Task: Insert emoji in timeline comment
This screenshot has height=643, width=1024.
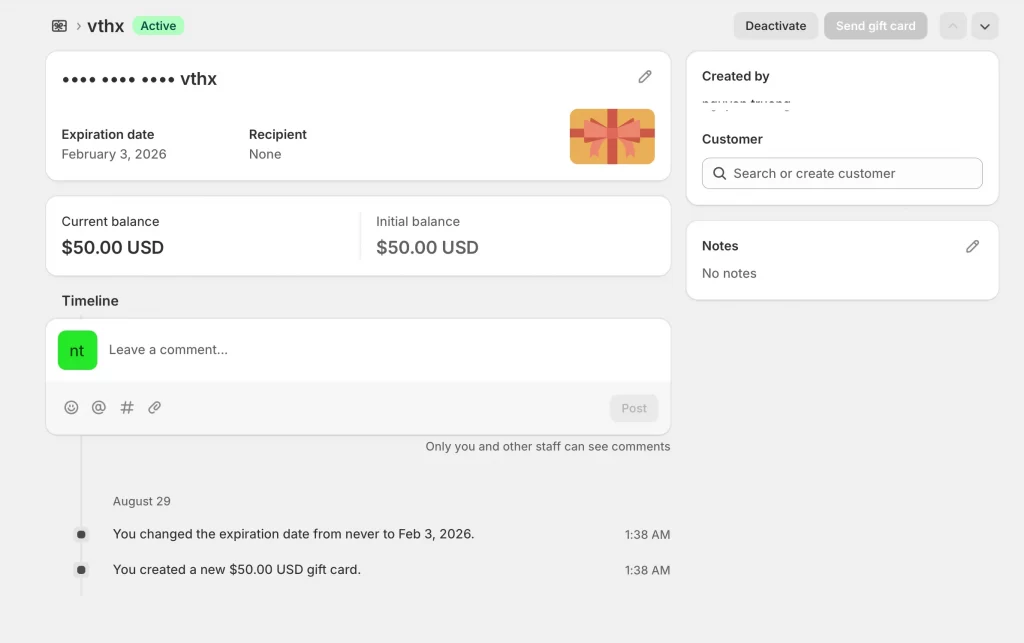Action: click(x=71, y=407)
